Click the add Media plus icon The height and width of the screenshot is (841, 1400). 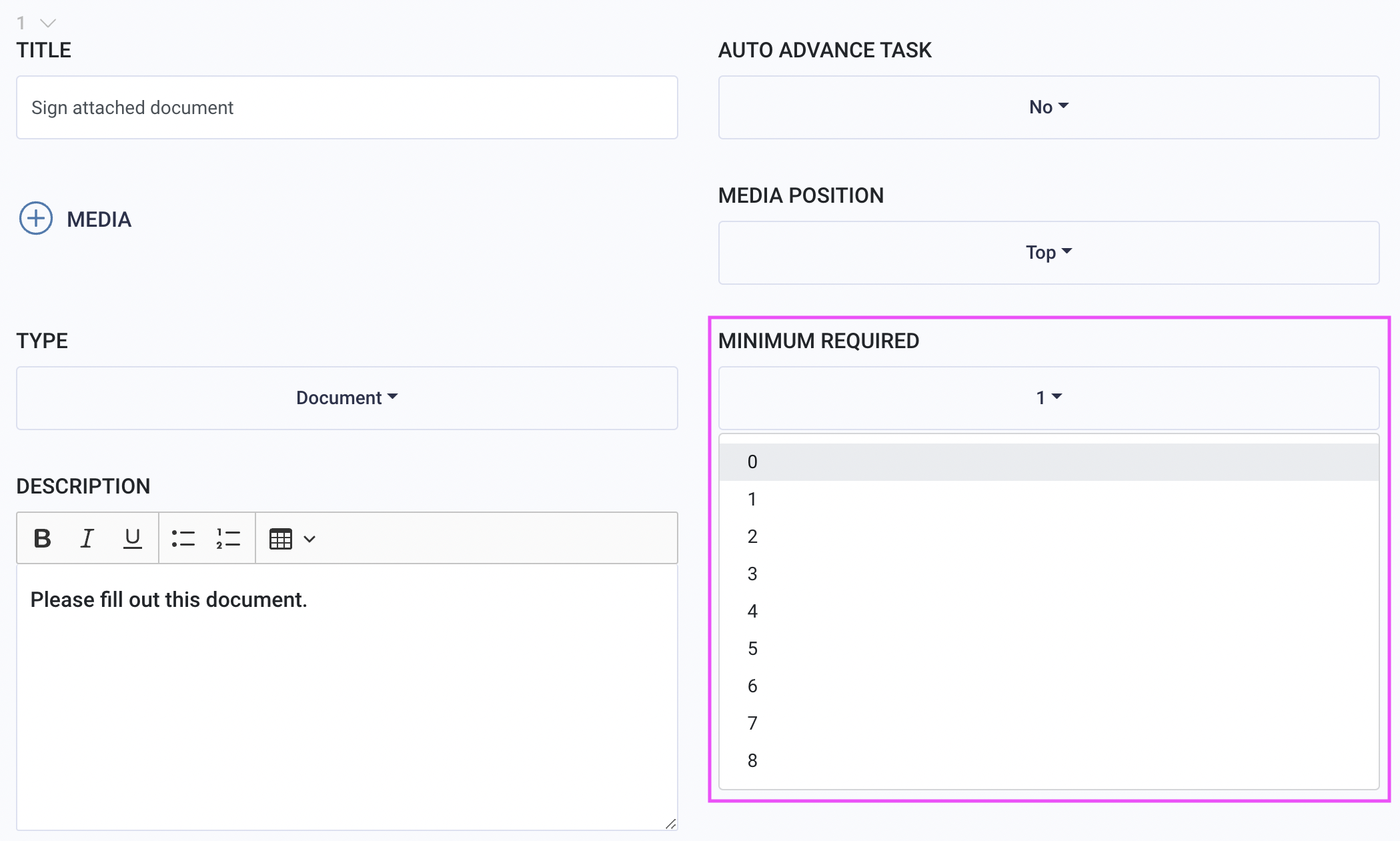click(36, 219)
